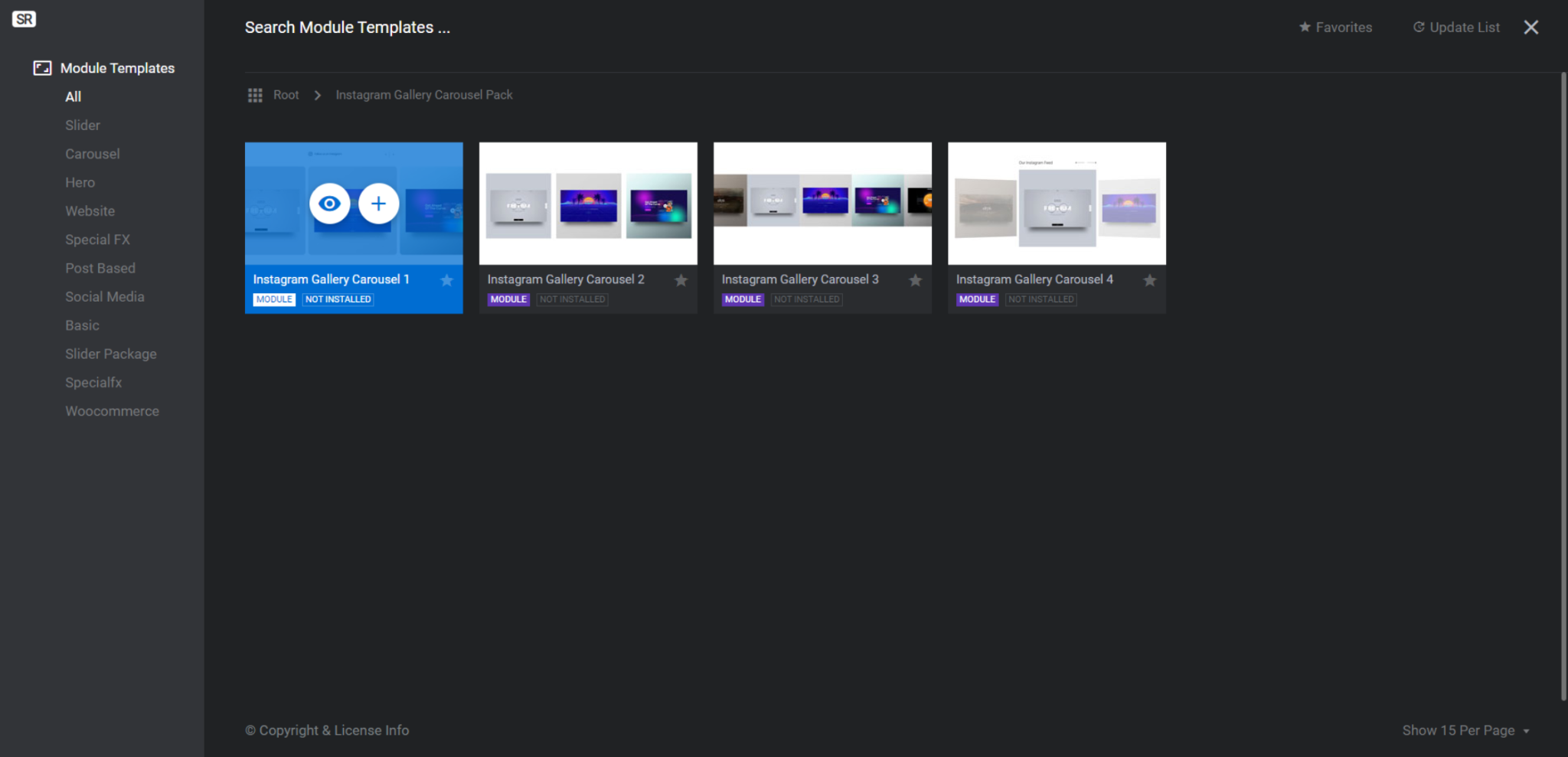Viewport: 1568px width, 757px height.
Task: Click MODULE tag on Carousel 3 card
Action: [743, 299]
